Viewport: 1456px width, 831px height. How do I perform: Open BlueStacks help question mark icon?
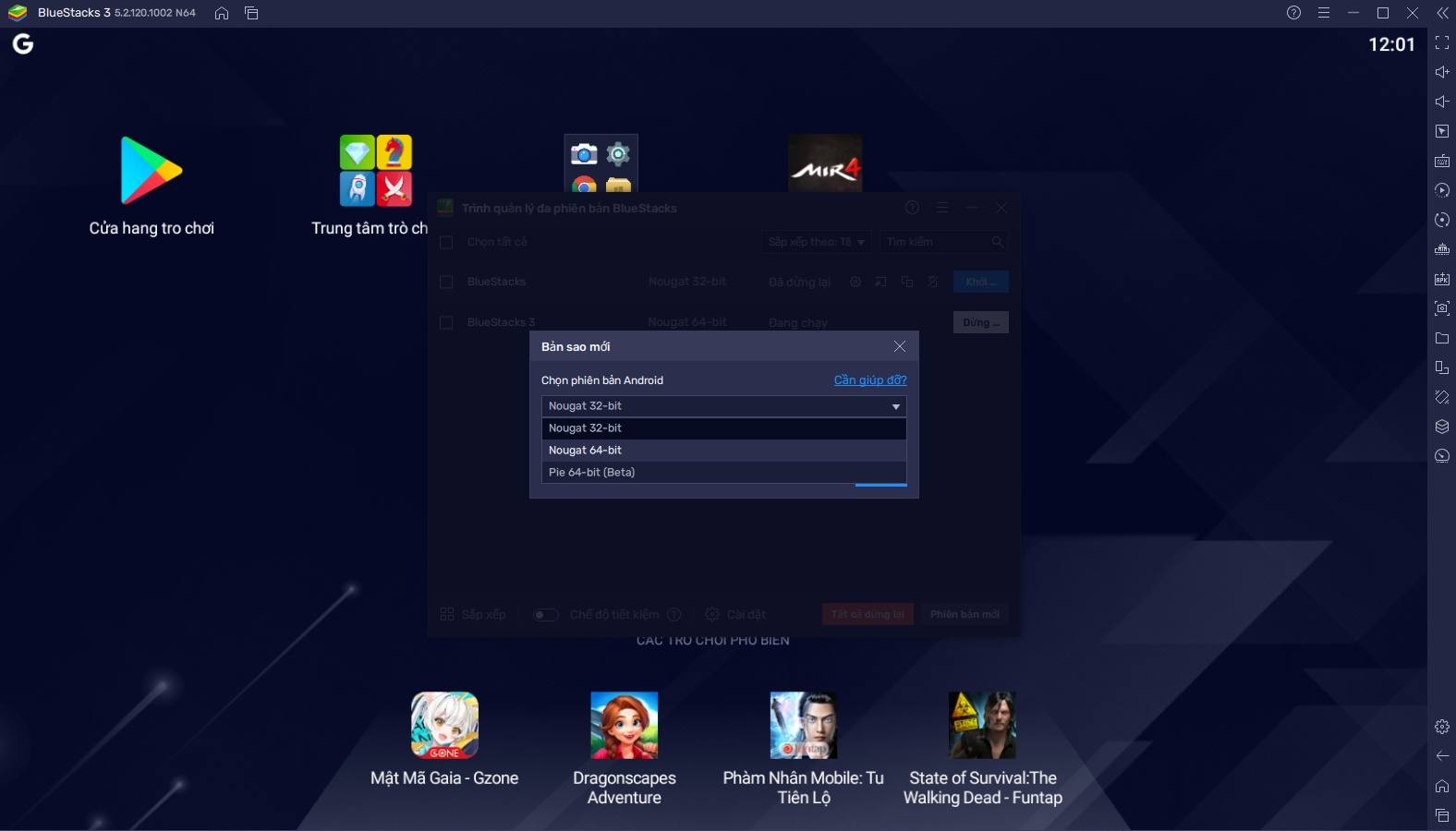(x=1293, y=13)
